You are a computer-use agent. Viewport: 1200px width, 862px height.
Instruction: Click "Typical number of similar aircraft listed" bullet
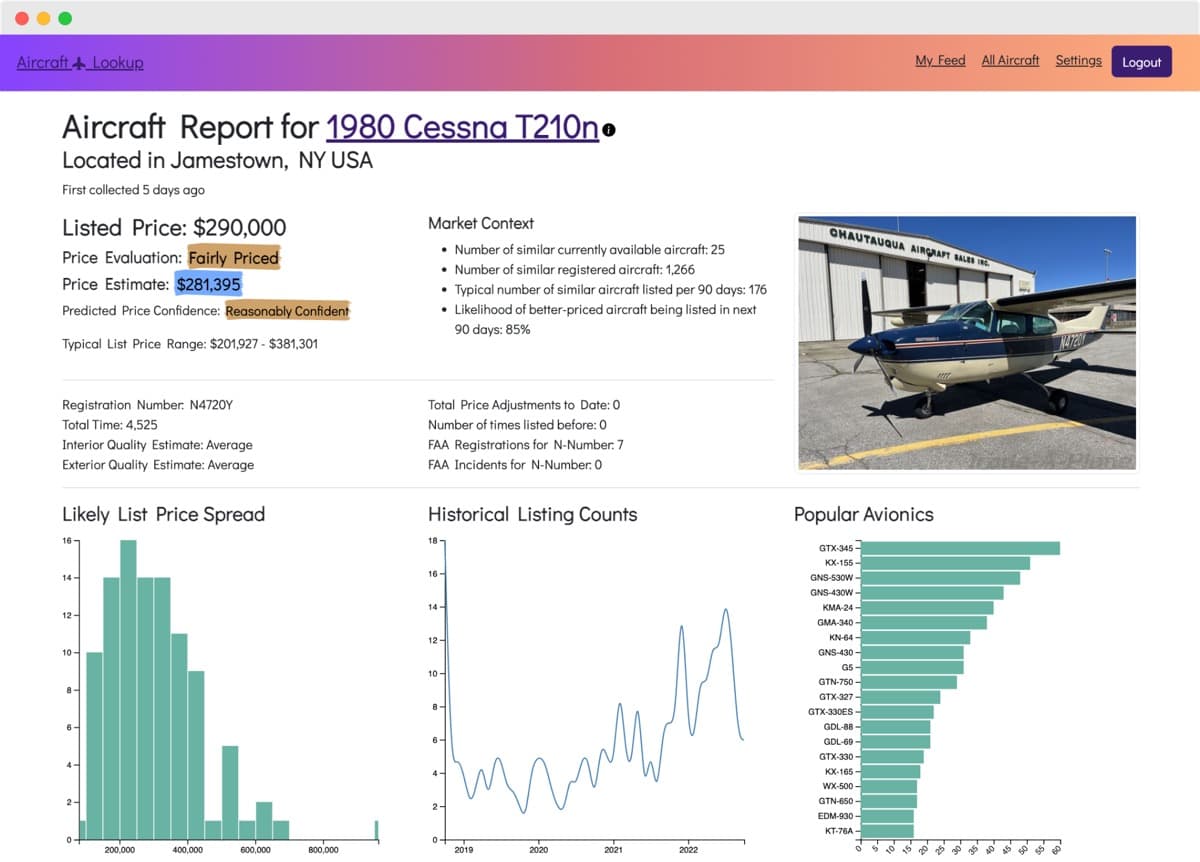[611, 290]
